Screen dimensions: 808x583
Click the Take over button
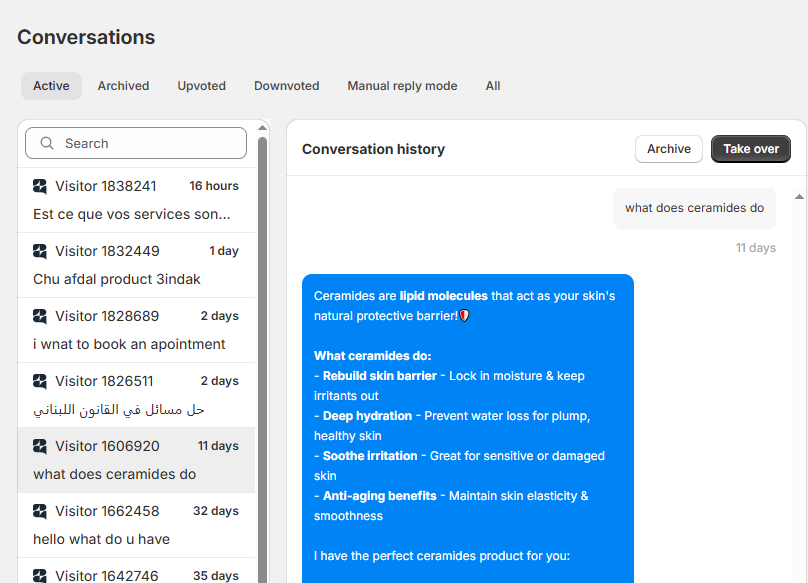[750, 148]
